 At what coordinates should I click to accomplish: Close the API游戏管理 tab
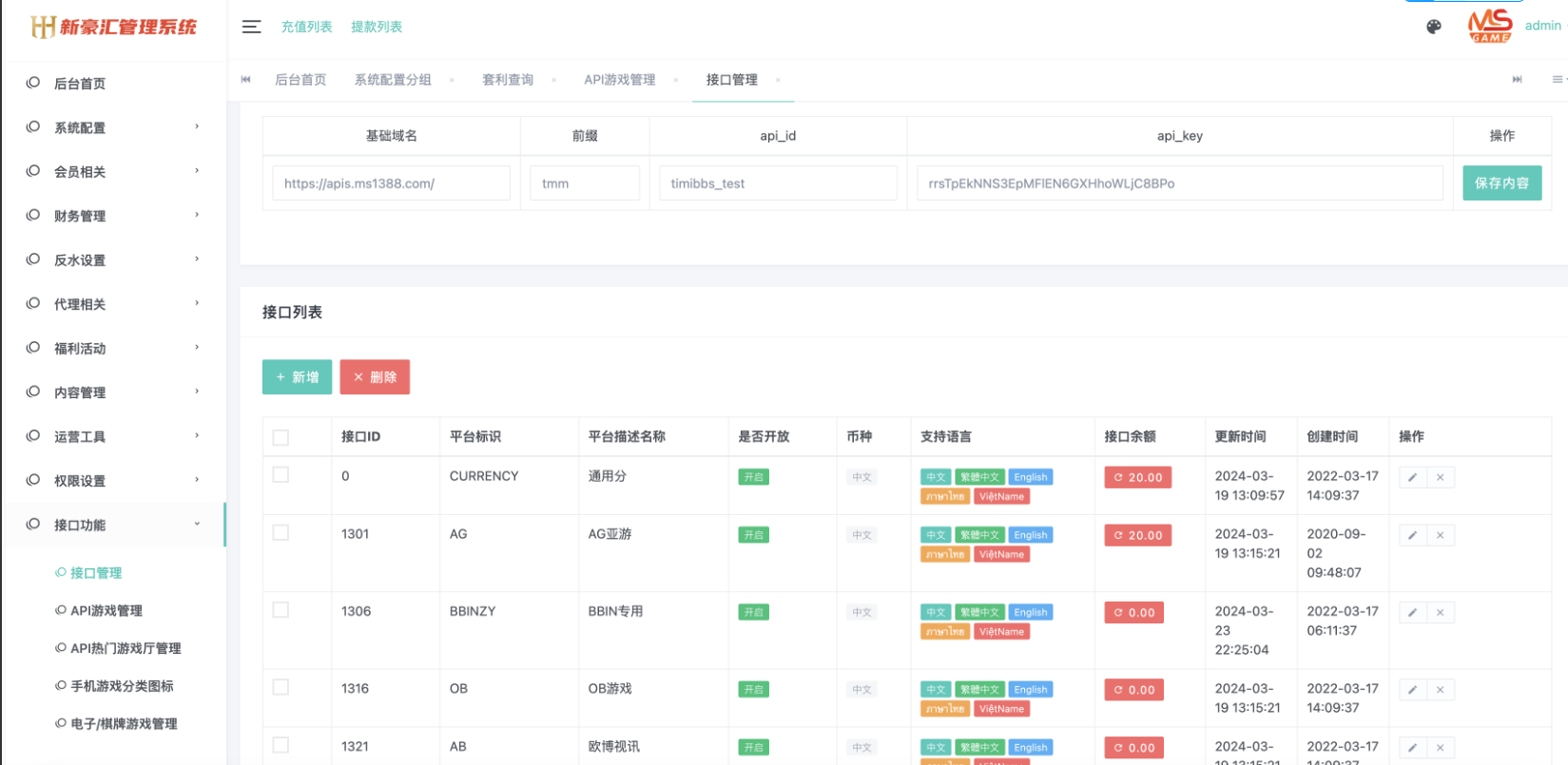[676, 81]
